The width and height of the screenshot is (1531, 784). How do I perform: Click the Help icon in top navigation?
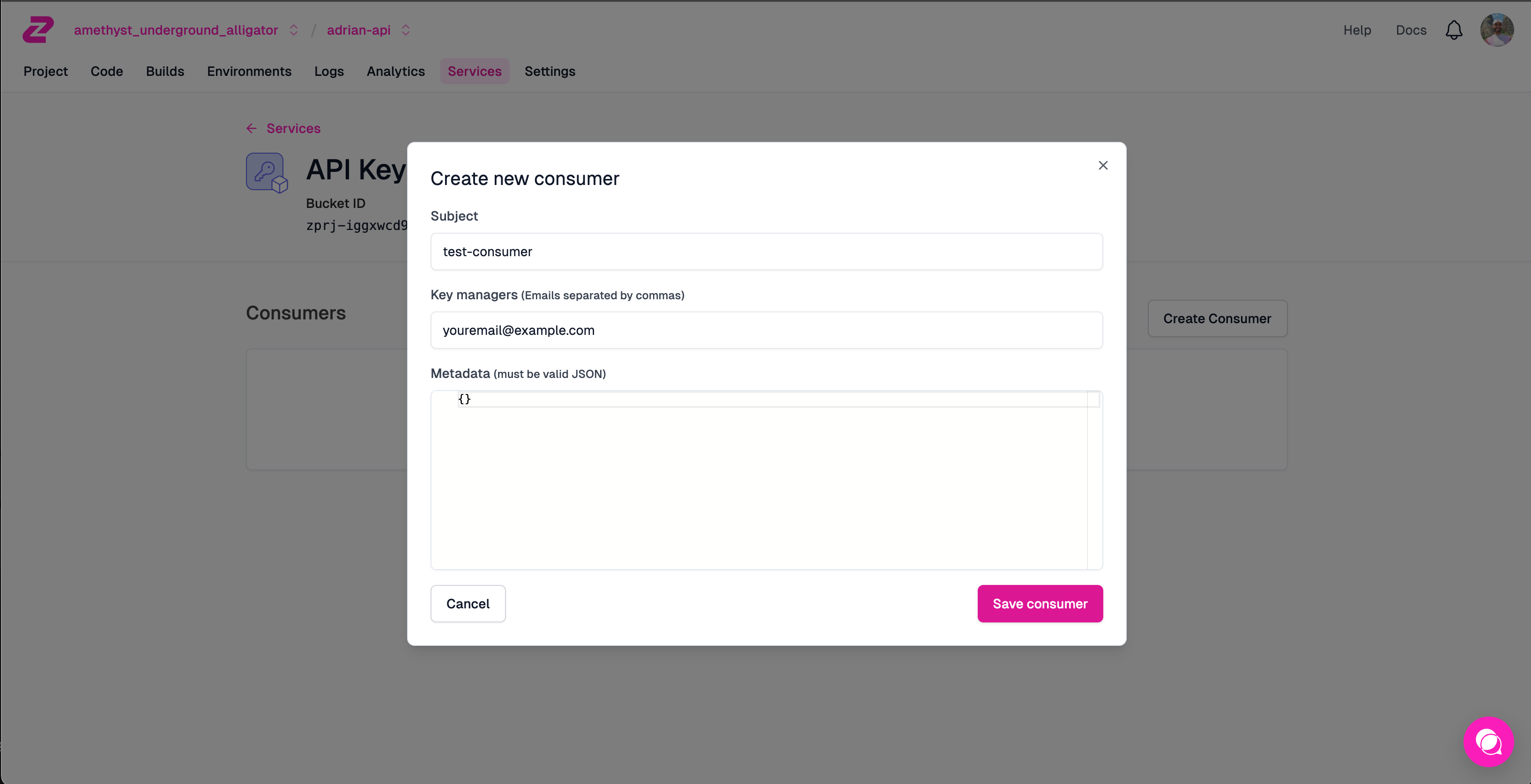[1357, 30]
